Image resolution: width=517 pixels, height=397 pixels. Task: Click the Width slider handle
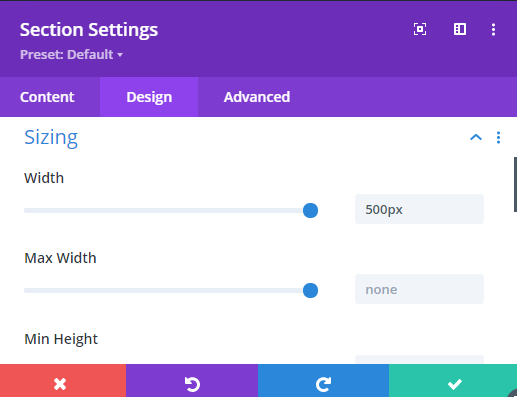[310, 210]
